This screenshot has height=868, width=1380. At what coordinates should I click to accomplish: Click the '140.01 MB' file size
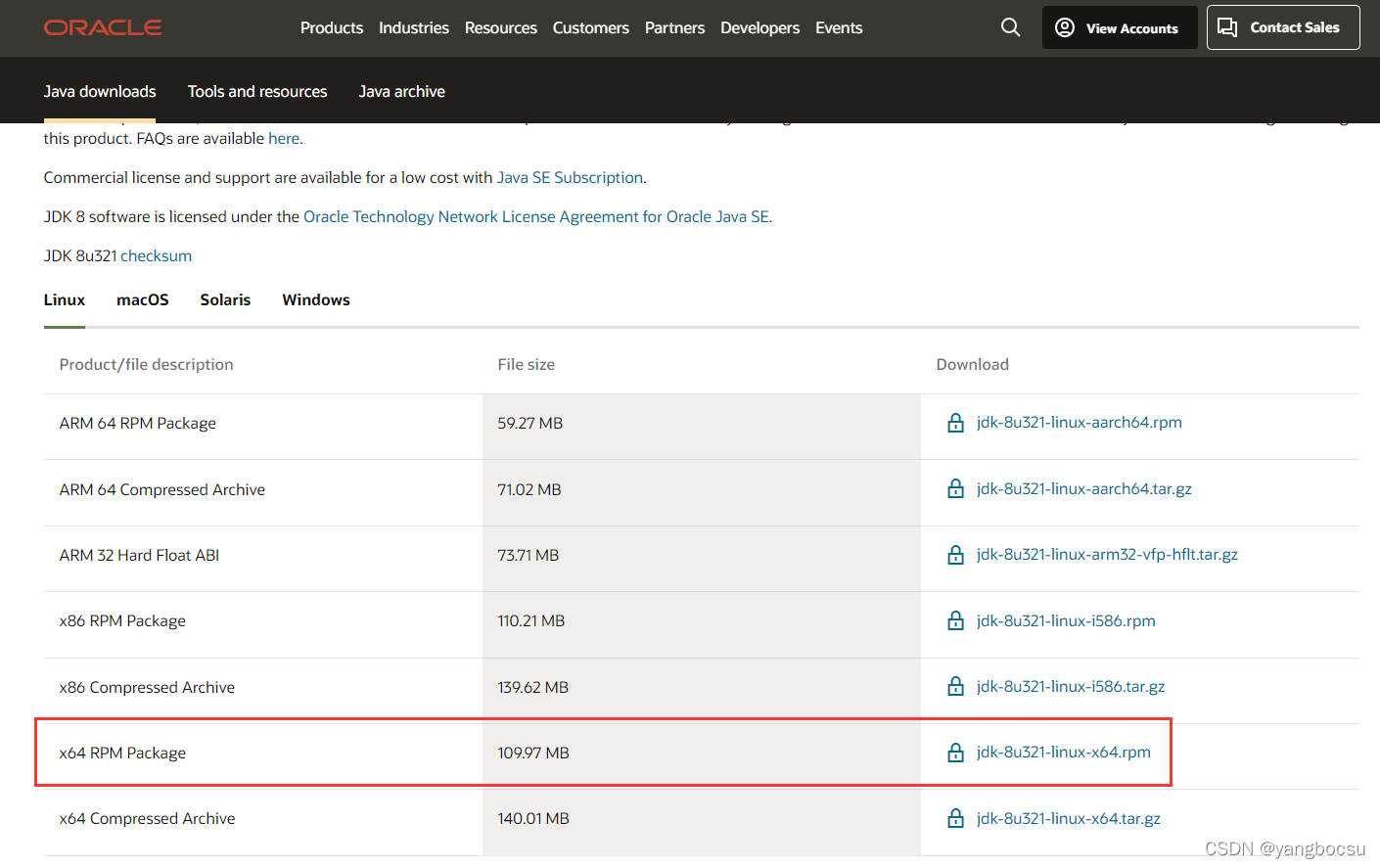(x=533, y=818)
